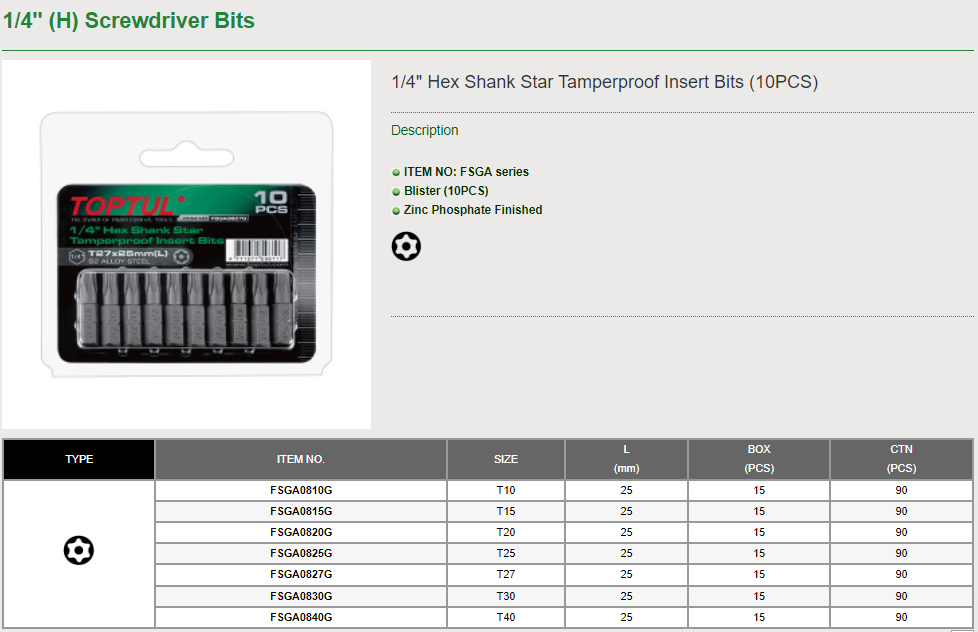Click the carton quantity 90 in FSGA0827G row
This screenshot has height=632, width=978.
click(901, 574)
